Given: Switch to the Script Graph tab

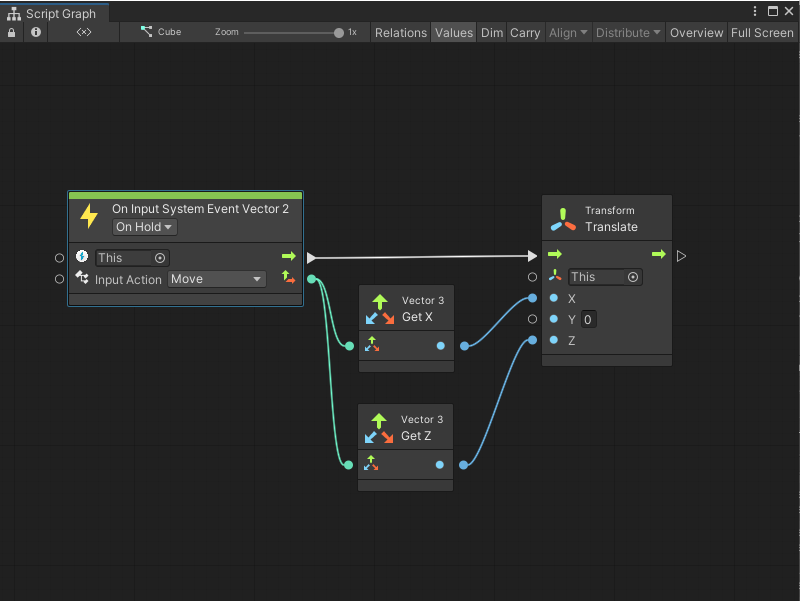Looking at the screenshot, I should pos(55,14).
